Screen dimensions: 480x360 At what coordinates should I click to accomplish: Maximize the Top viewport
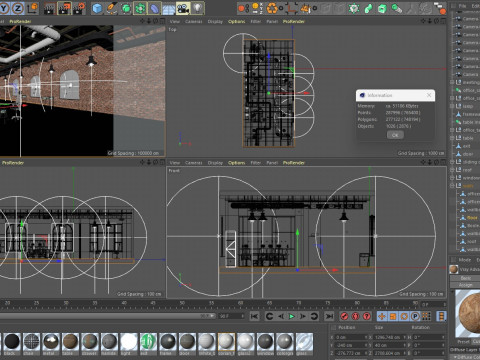point(443,21)
